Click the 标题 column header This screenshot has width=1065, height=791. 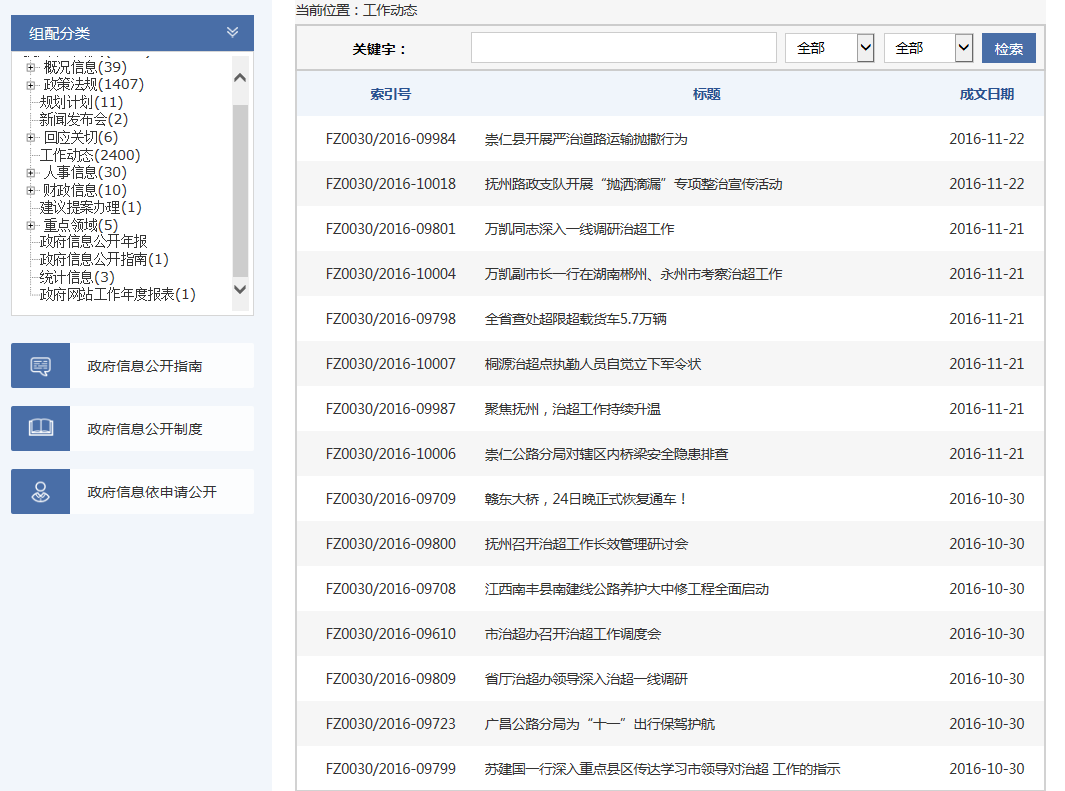(x=706, y=94)
